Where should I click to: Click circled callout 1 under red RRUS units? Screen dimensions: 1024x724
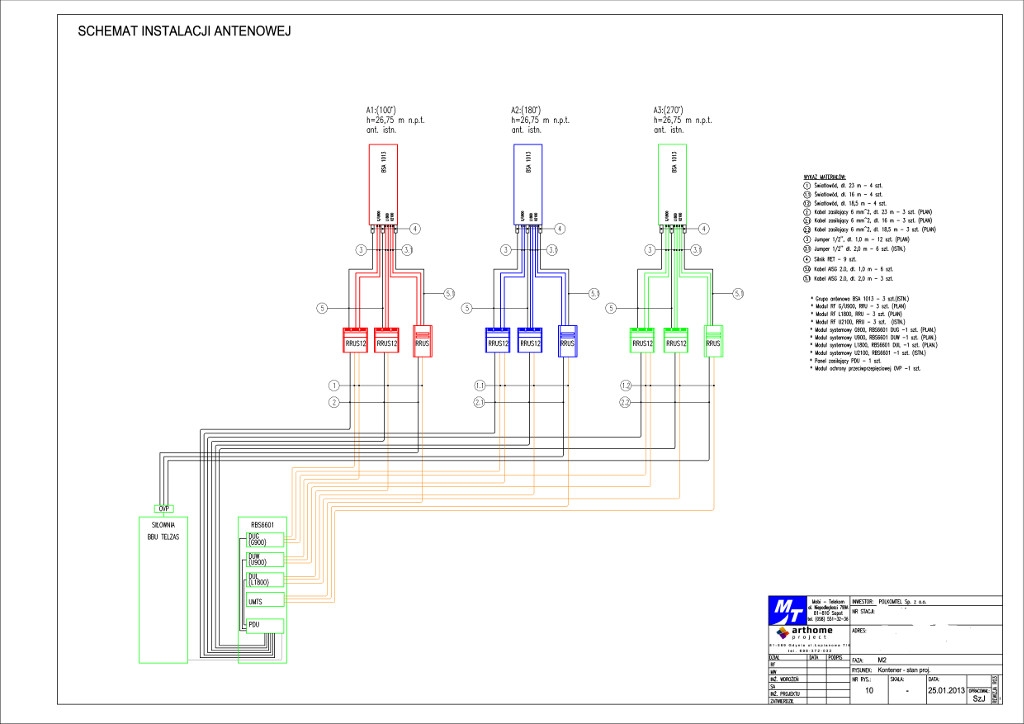point(334,386)
